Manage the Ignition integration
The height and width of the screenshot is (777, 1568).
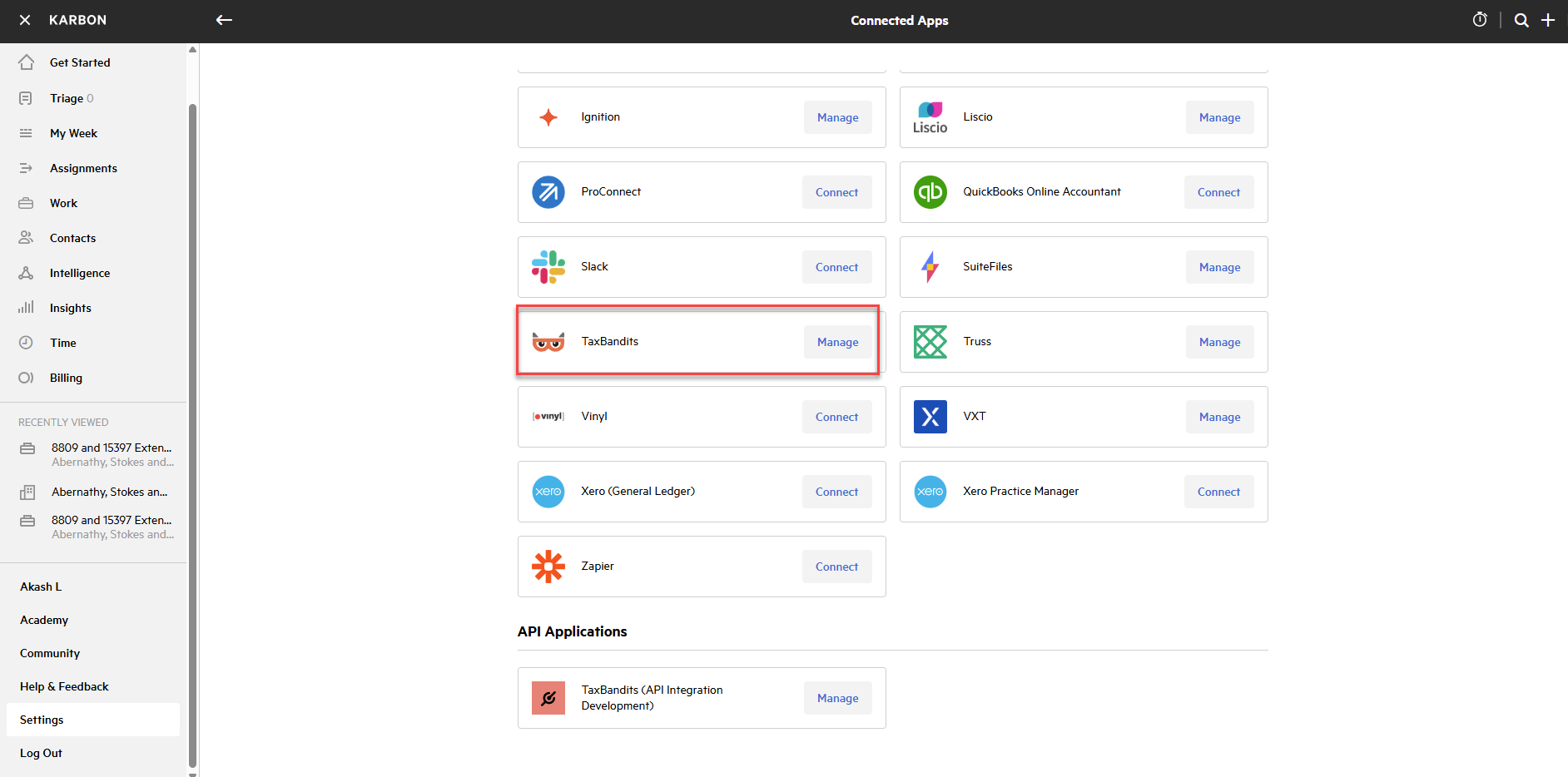838,117
